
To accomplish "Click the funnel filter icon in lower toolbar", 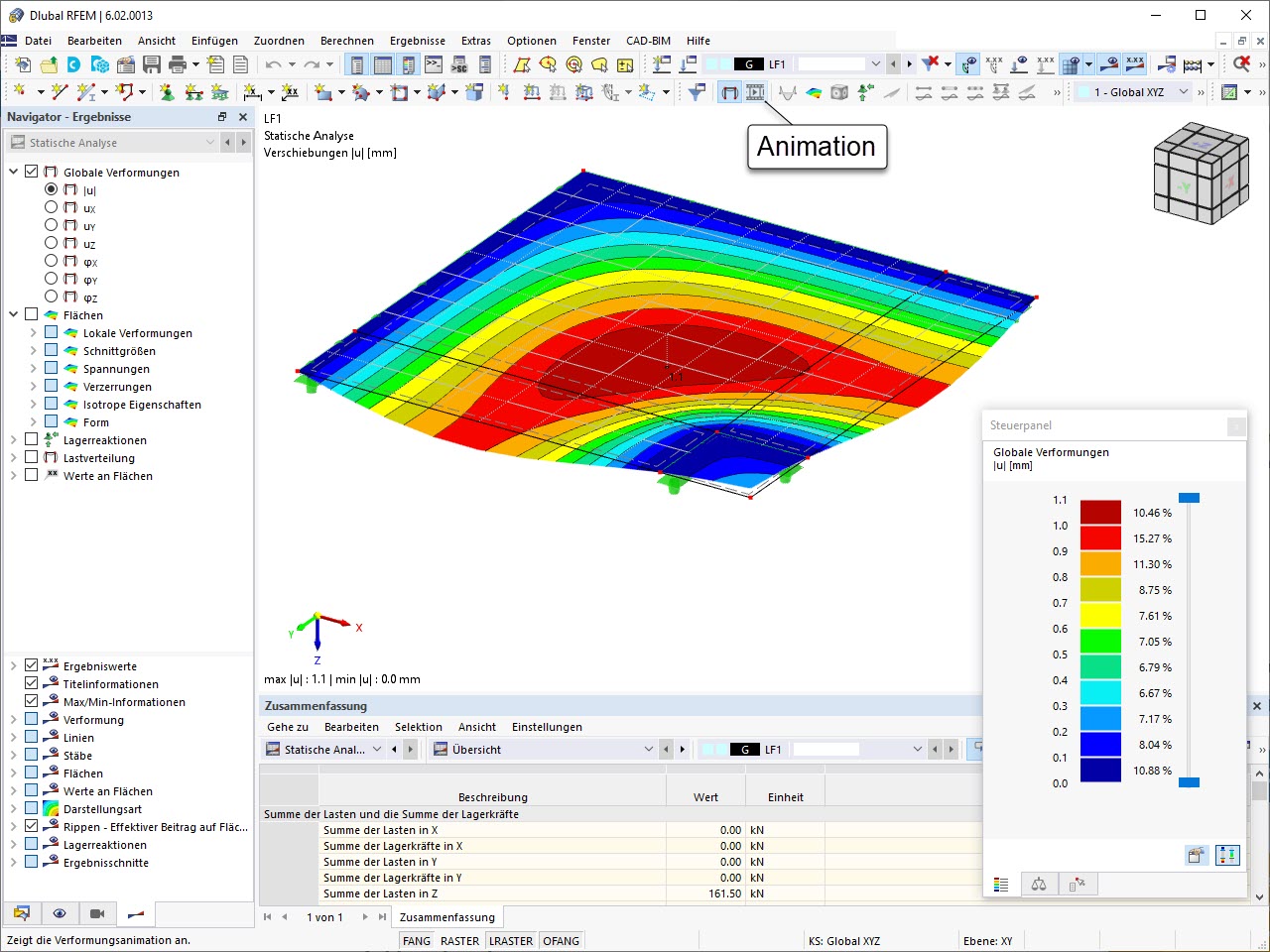I will pyautogui.click(x=698, y=92).
